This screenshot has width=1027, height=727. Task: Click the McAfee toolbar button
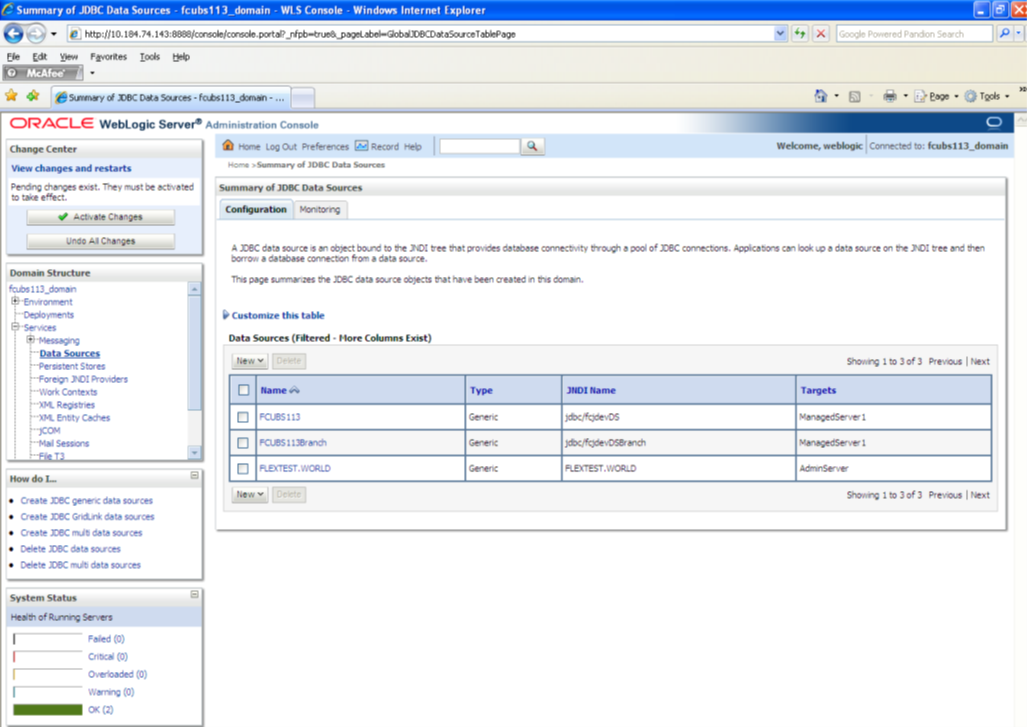click(43, 73)
